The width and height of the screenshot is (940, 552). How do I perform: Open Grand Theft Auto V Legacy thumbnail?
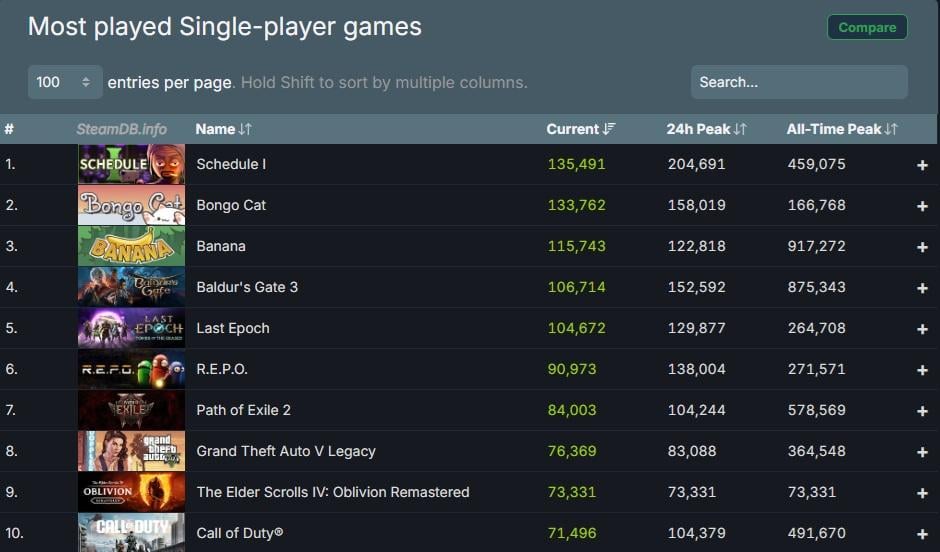coord(131,451)
